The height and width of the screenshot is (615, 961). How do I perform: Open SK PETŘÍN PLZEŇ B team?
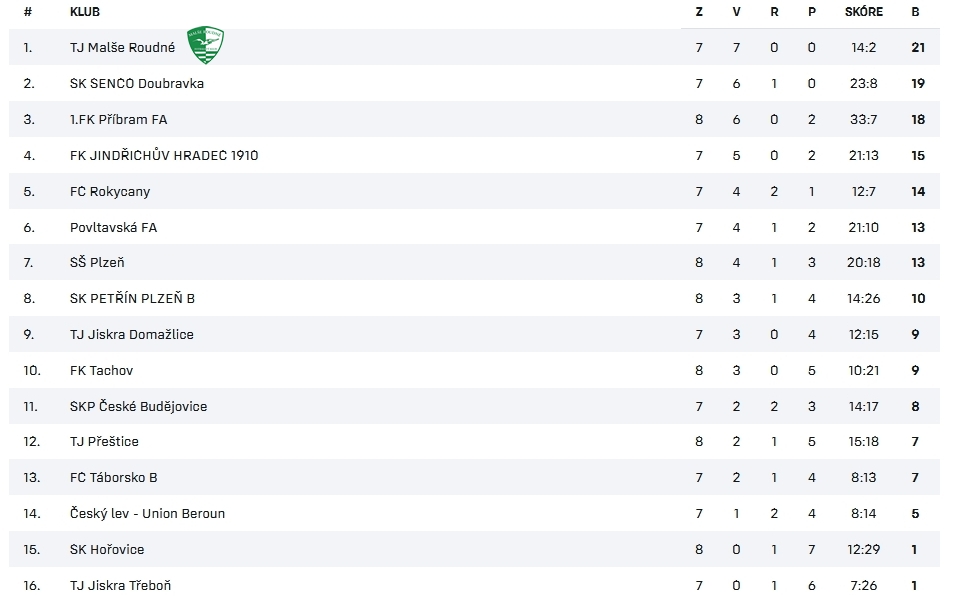pos(132,299)
